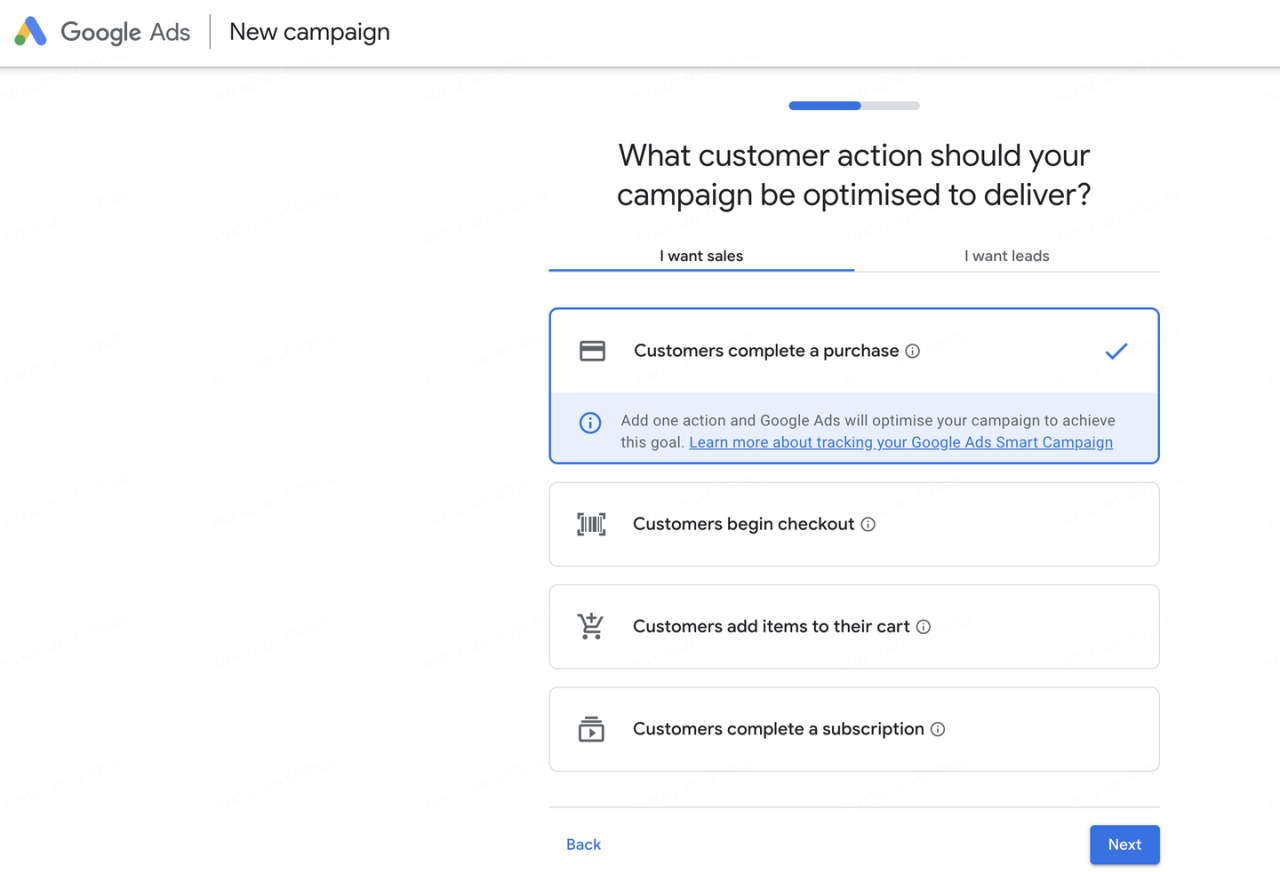This screenshot has width=1280, height=872.
Task: Click the barcode checkout icon
Action: [591, 524]
